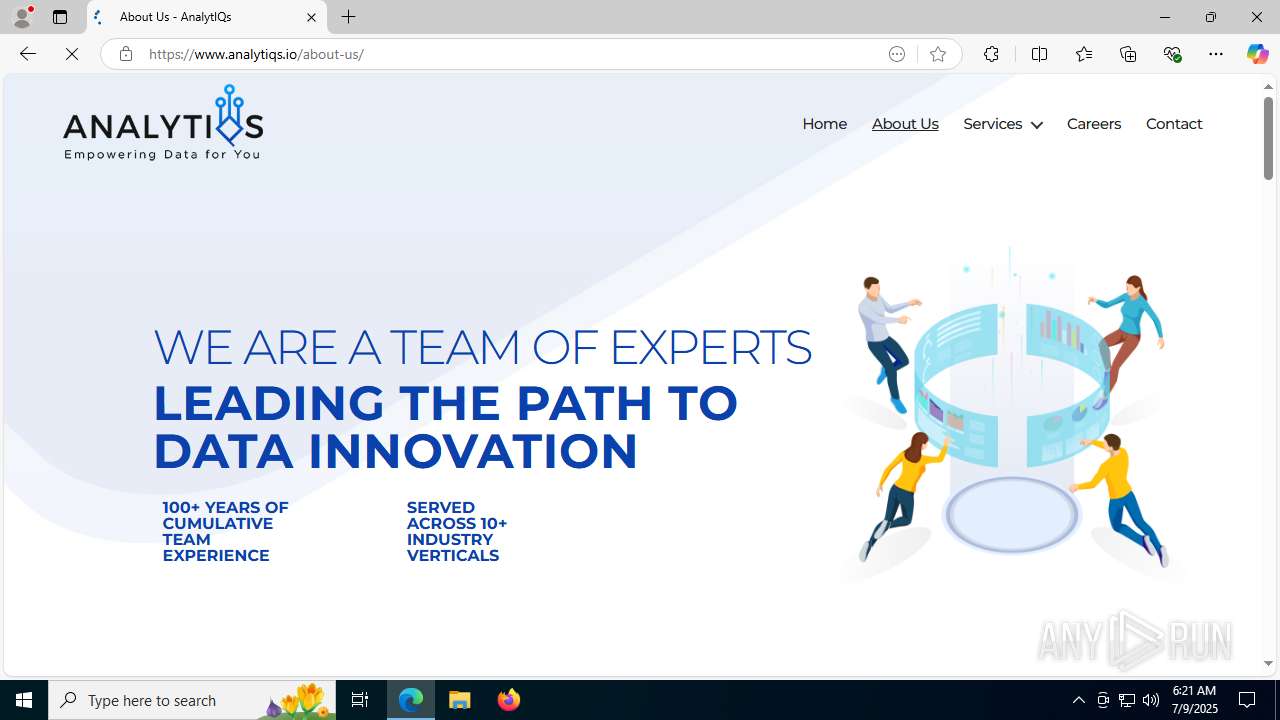The width and height of the screenshot is (1280, 720).
Task: Open the volume control tray icon
Action: tap(1151, 700)
